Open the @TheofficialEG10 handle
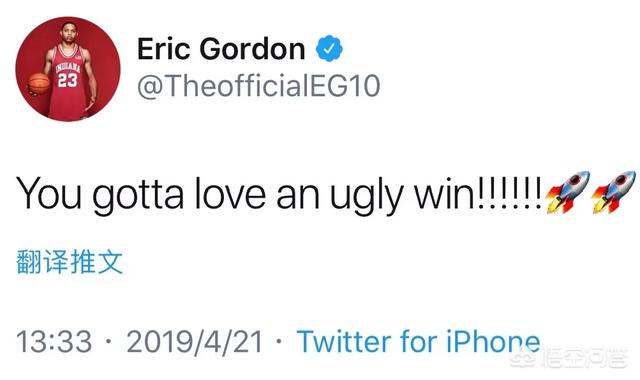Screen dimensions: 640x380 point(259,86)
